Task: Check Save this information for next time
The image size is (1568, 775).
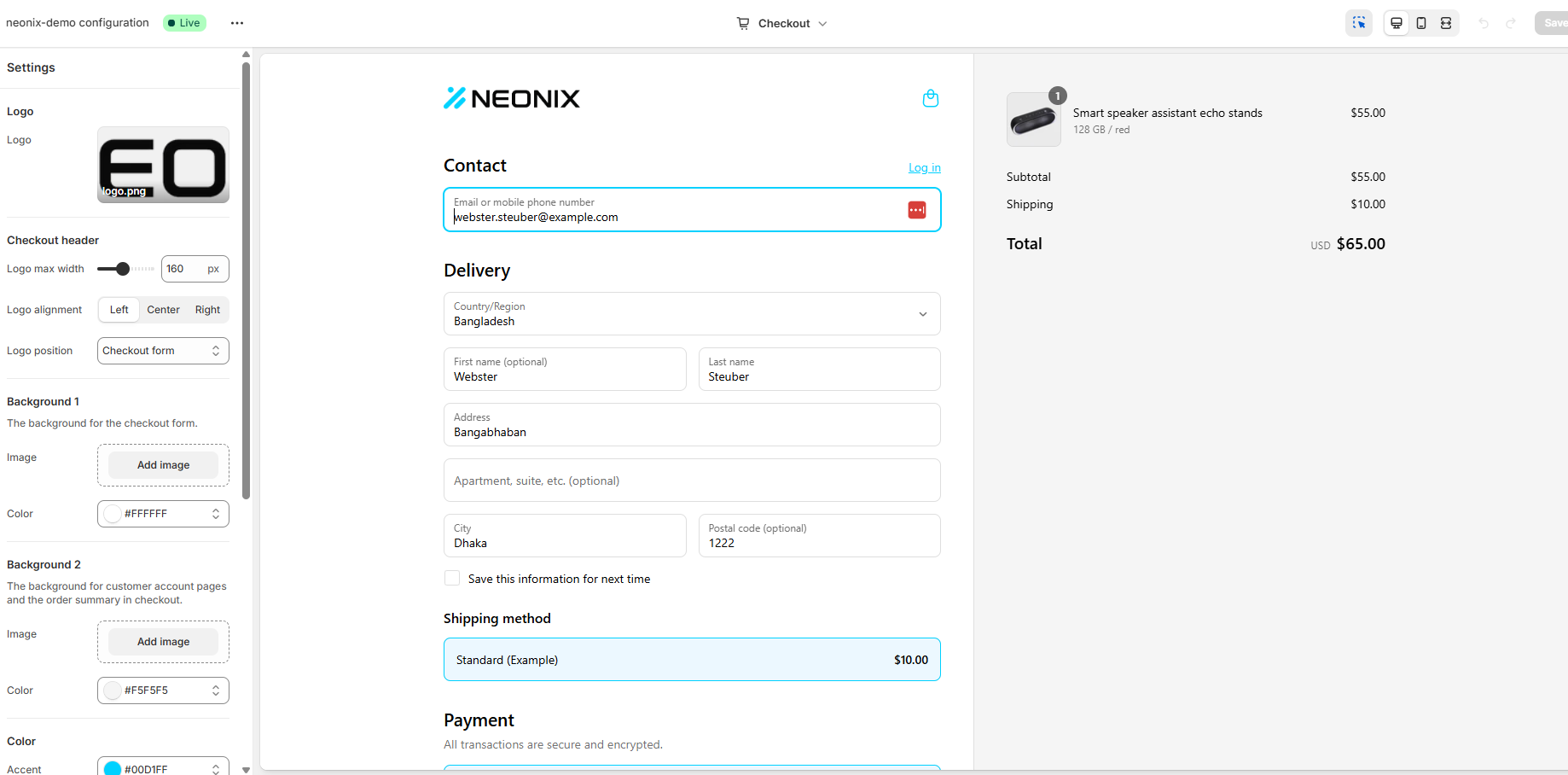Action: tap(452, 578)
